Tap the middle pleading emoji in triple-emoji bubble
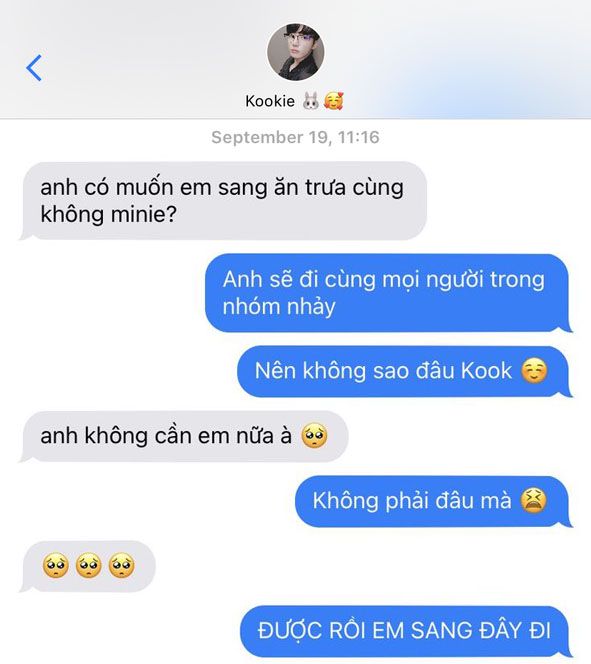The image size is (591, 664). 88,565
